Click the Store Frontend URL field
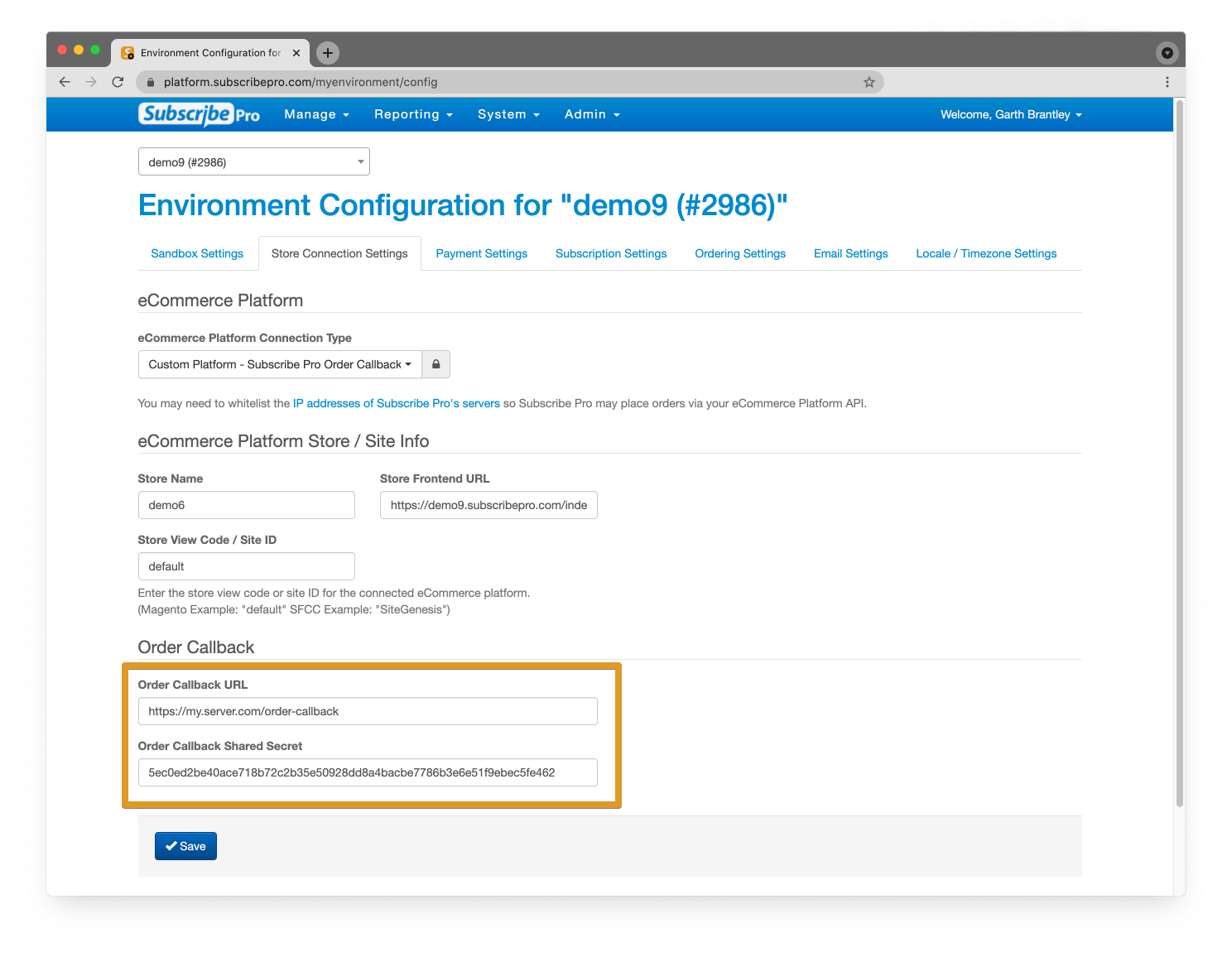 (x=488, y=505)
